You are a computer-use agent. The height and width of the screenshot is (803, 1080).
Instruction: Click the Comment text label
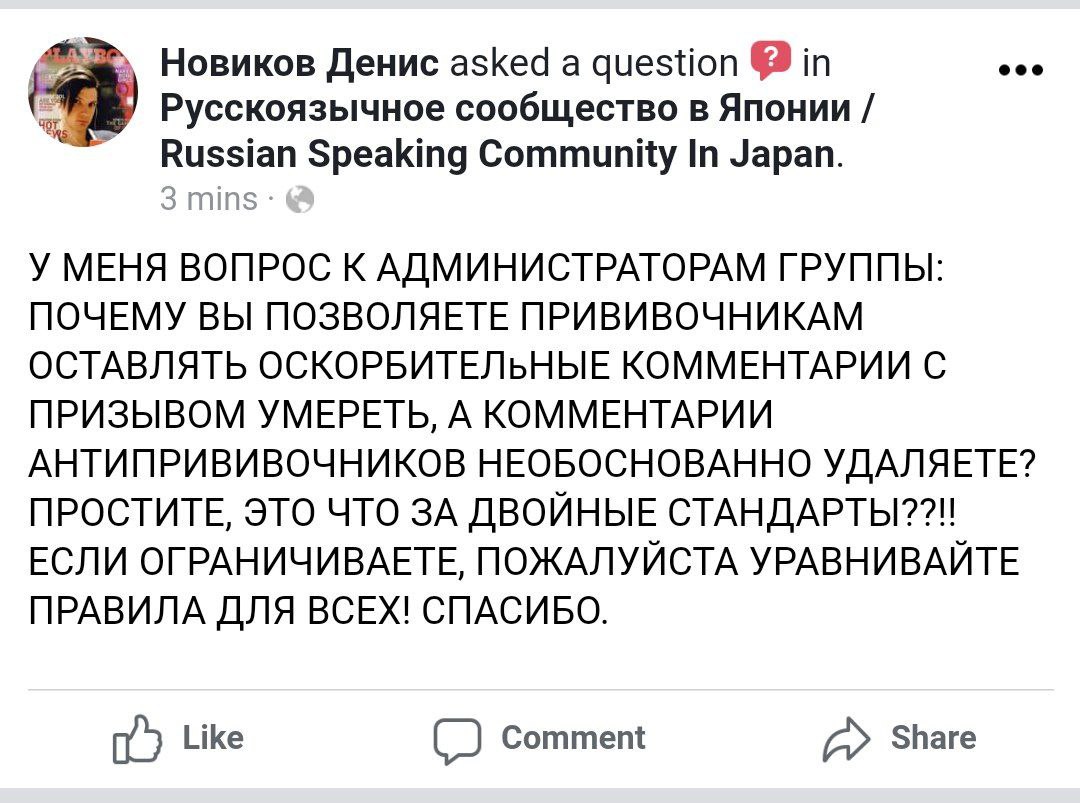(x=573, y=738)
